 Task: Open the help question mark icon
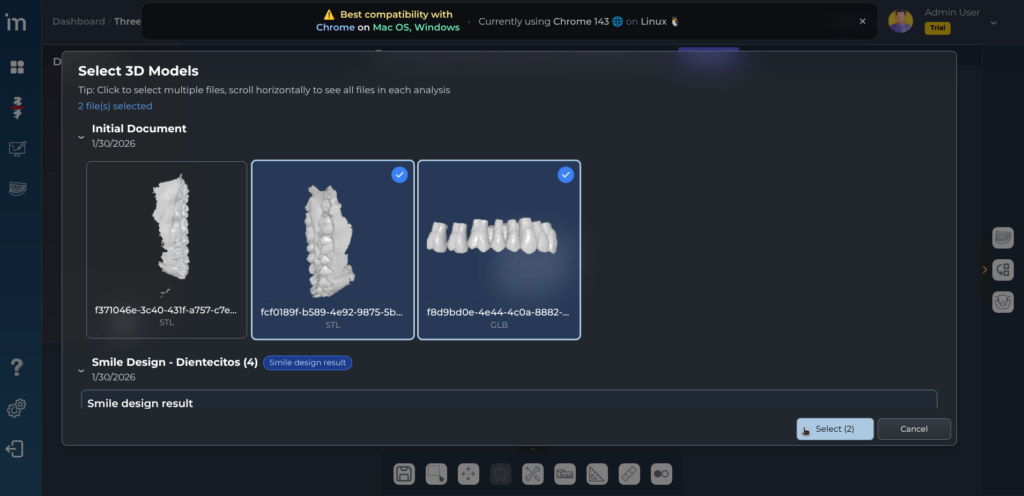coord(16,367)
